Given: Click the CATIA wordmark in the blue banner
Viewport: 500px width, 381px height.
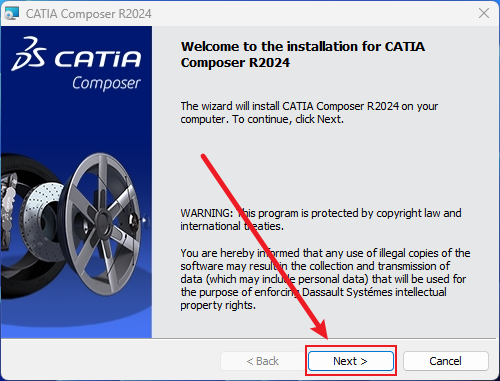Looking at the screenshot, I should [98, 59].
